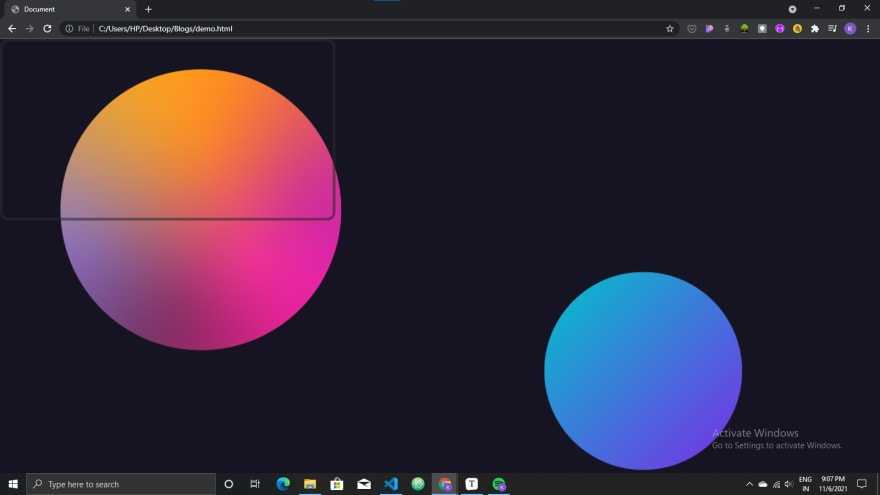The image size is (880, 495).
Task: Open the Chrome Extensions puzzle-piece menu
Action: pos(815,29)
